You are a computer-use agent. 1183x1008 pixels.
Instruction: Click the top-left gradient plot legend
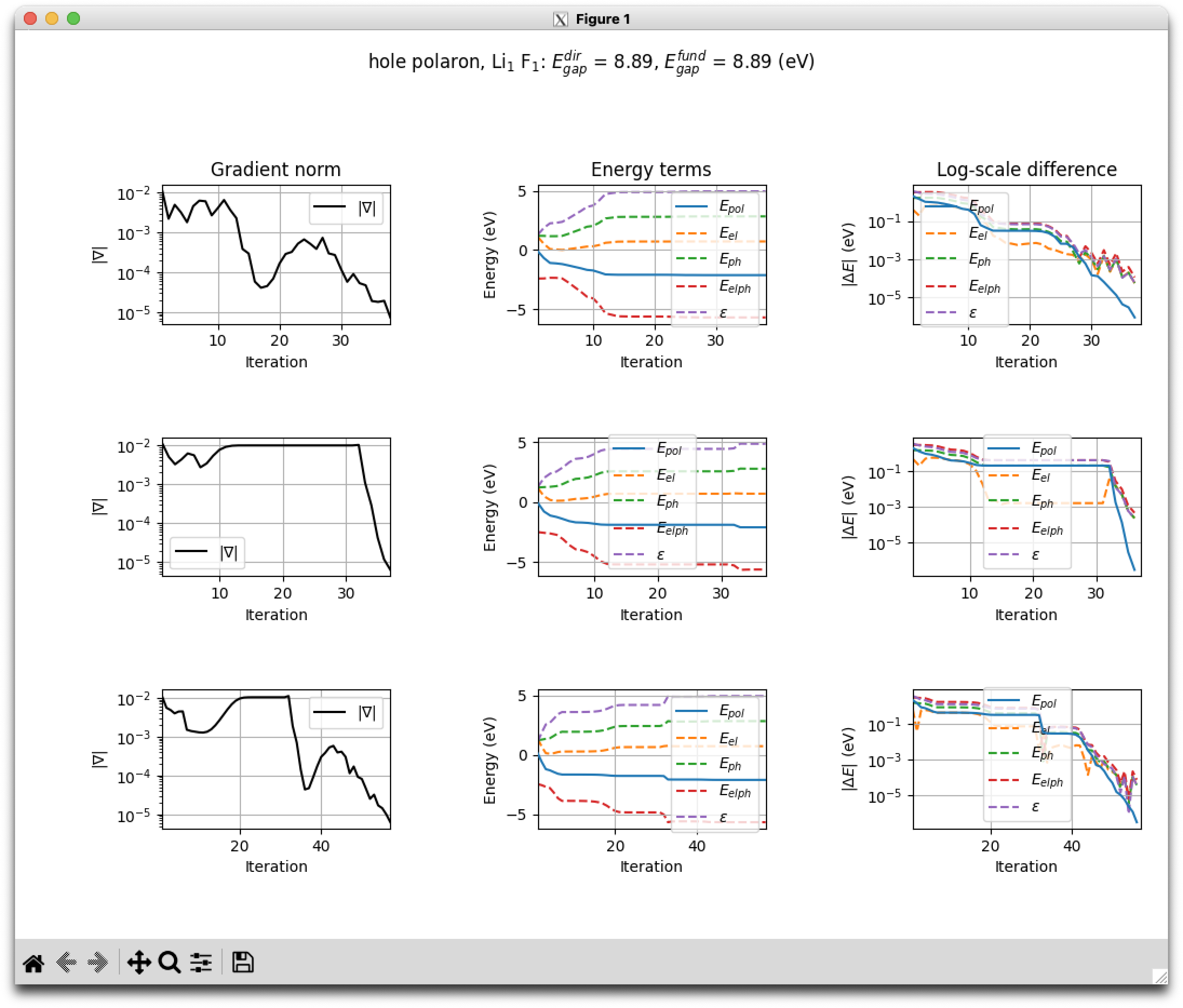346,209
